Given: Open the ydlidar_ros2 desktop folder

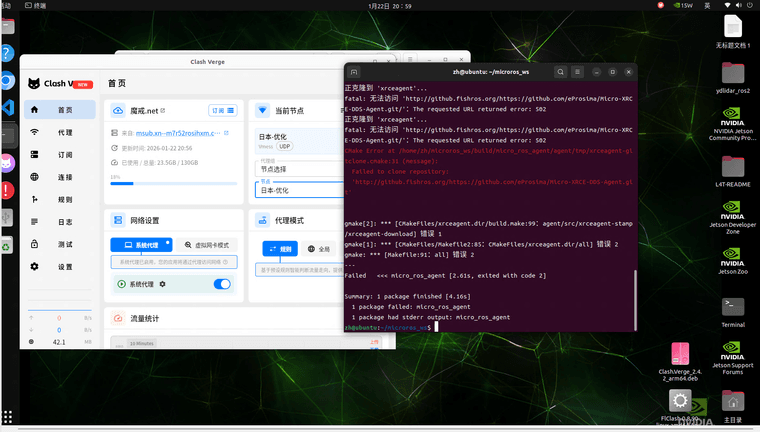Looking at the screenshot, I should [x=732, y=78].
